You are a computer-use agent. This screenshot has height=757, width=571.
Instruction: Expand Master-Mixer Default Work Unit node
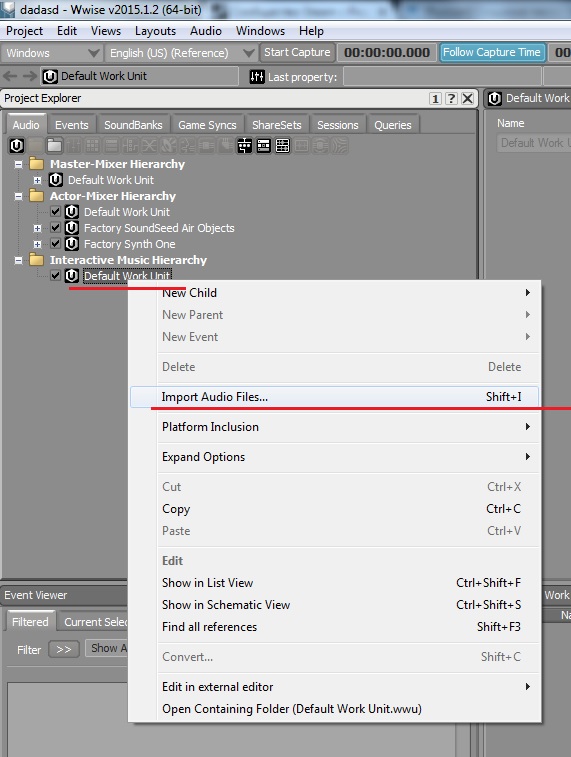(37, 180)
